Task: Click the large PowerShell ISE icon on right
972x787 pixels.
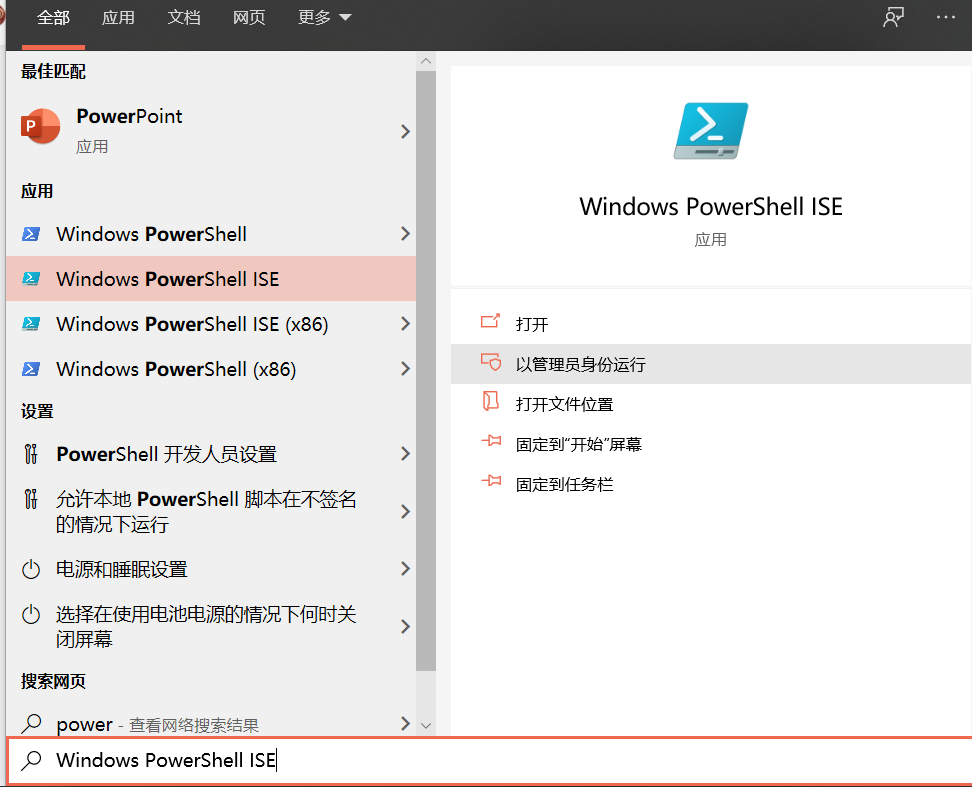Action: pyautogui.click(x=710, y=130)
